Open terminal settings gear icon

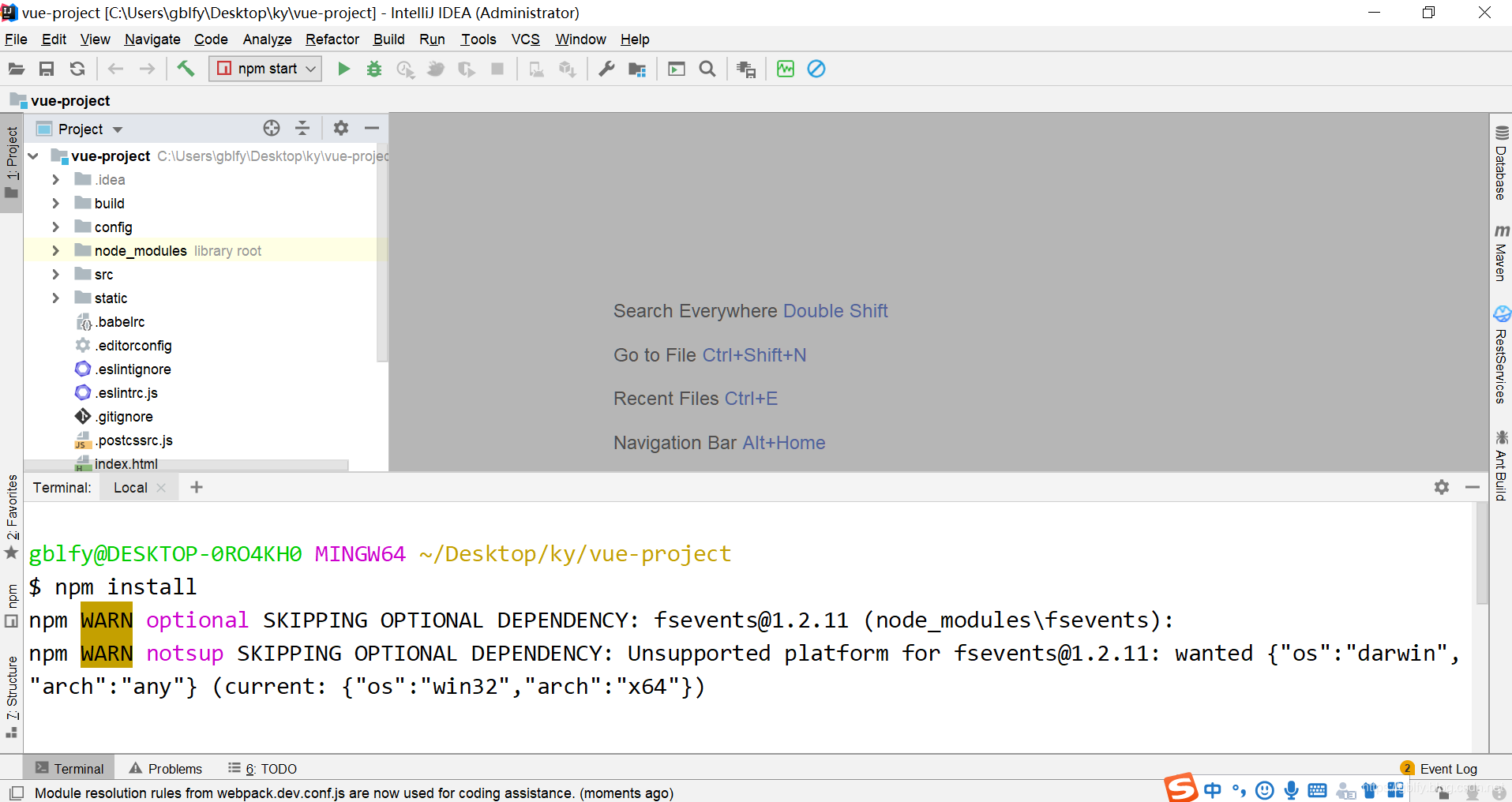[x=1442, y=487]
